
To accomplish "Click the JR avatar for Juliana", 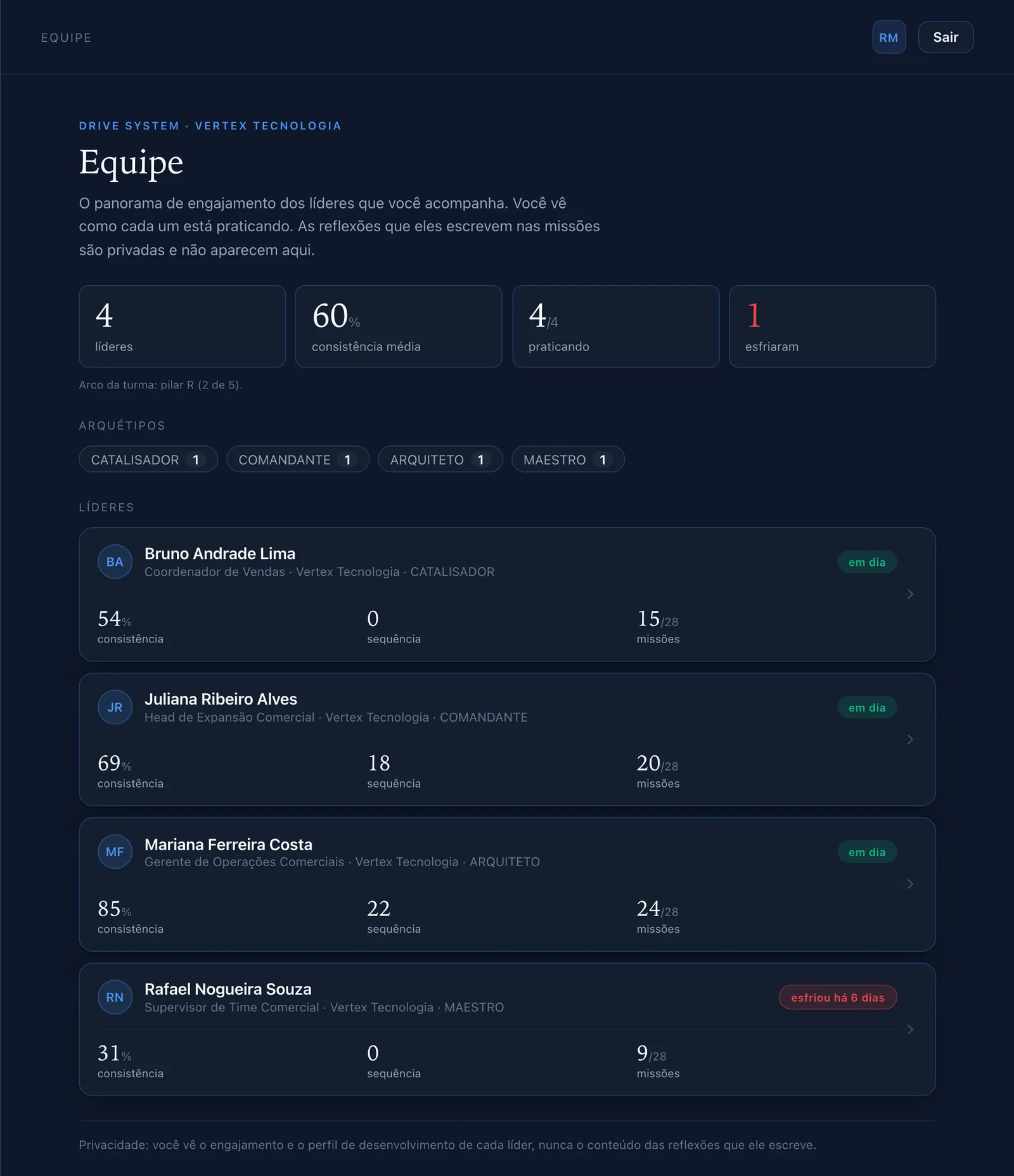I will (115, 707).
